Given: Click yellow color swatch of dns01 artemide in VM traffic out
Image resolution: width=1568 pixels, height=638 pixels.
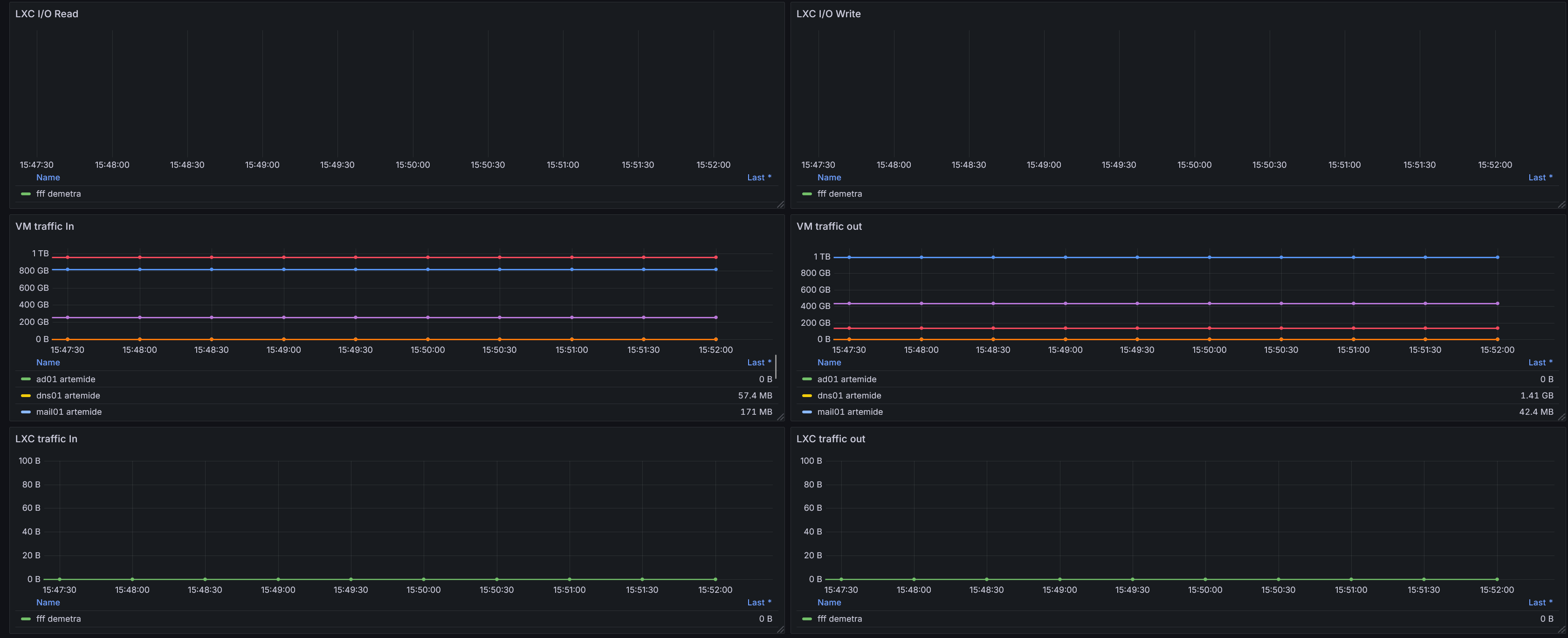Looking at the screenshot, I should point(806,396).
